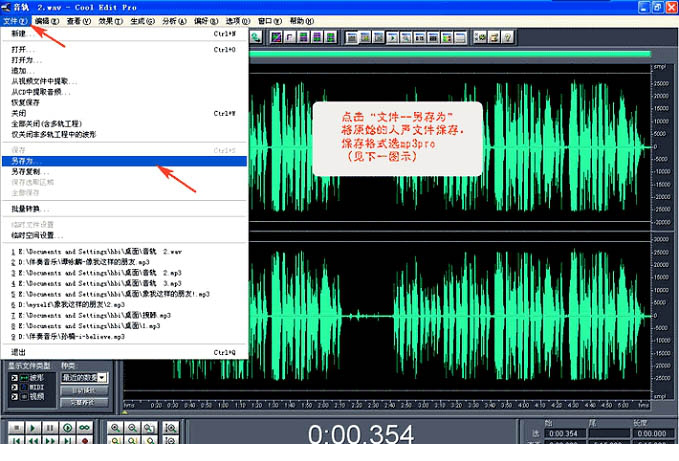The height and width of the screenshot is (461, 679).
Task: Select 从视频文件中提取 menu entry
Action: pyautogui.click(x=124, y=81)
